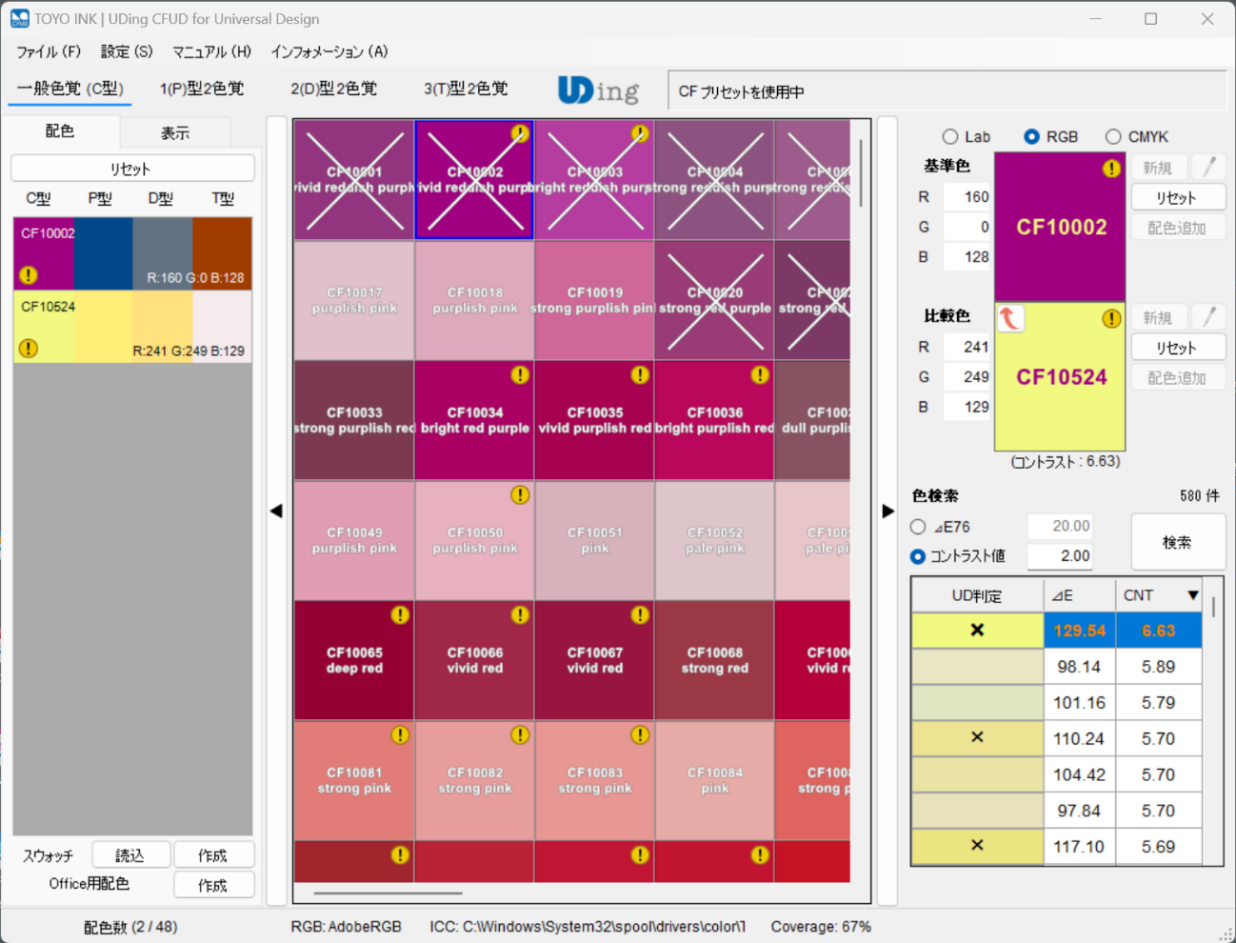Select the CMYK color mode radio button

pos(1113,137)
